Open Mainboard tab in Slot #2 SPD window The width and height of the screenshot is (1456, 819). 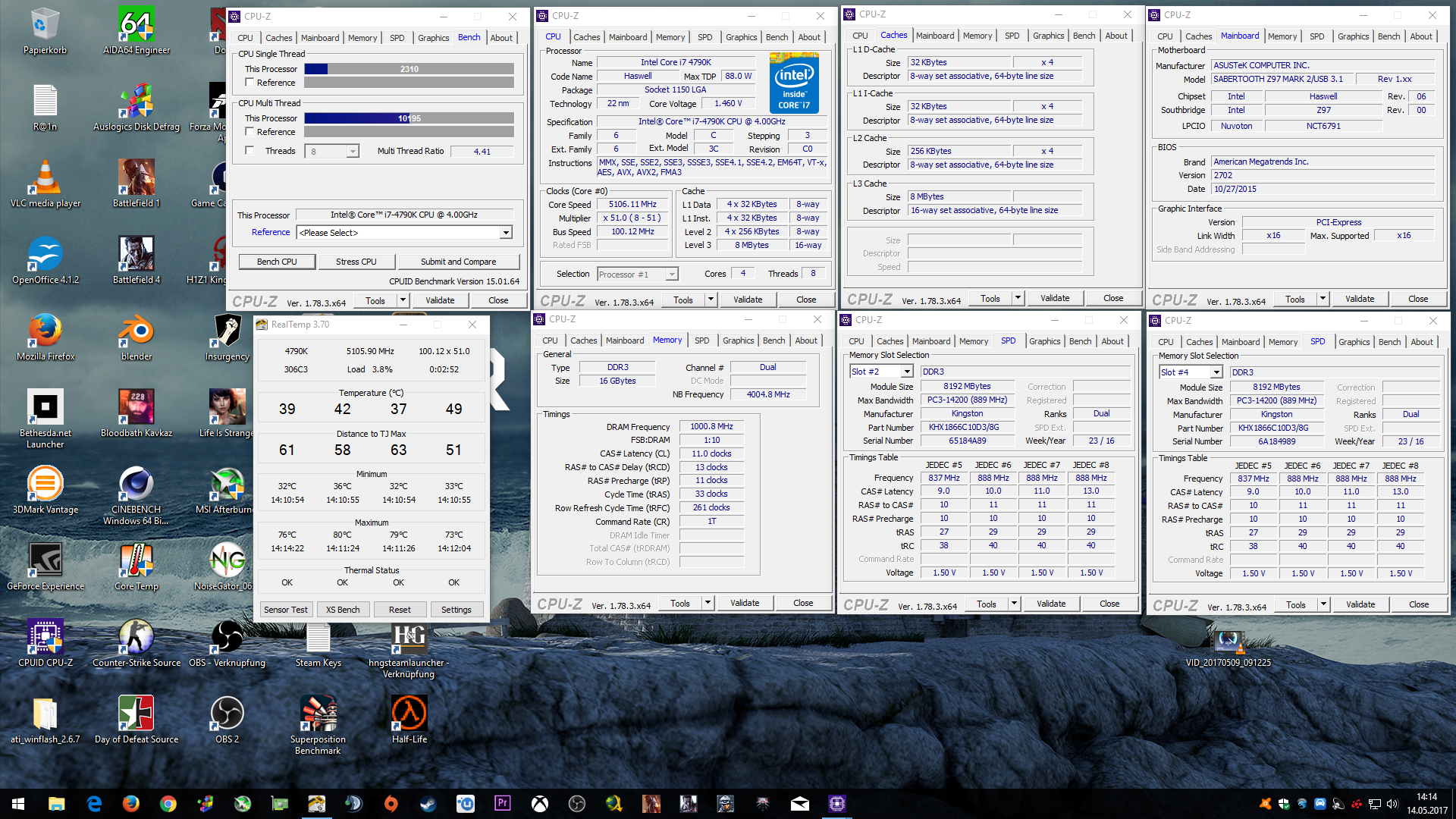tap(930, 341)
